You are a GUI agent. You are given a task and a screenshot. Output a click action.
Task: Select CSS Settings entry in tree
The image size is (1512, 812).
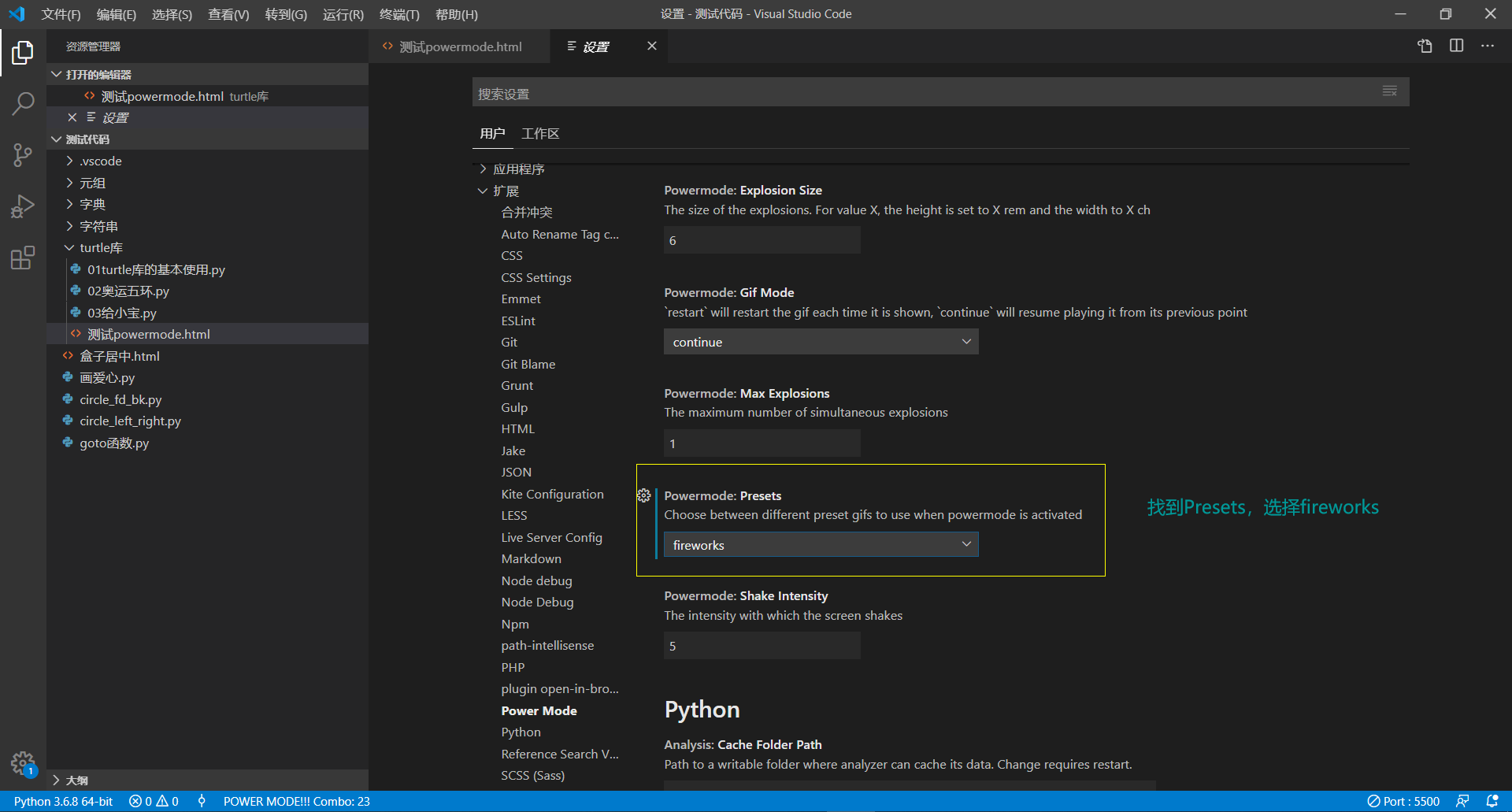point(536,277)
